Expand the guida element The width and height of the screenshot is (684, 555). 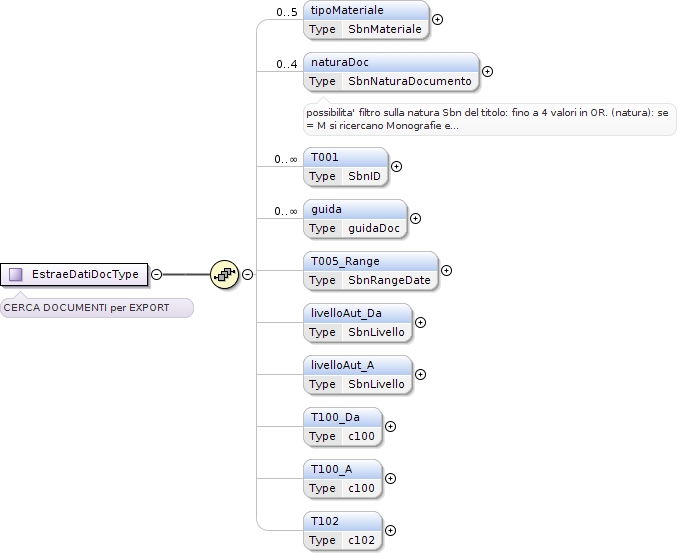pyautogui.click(x=415, y=219)
